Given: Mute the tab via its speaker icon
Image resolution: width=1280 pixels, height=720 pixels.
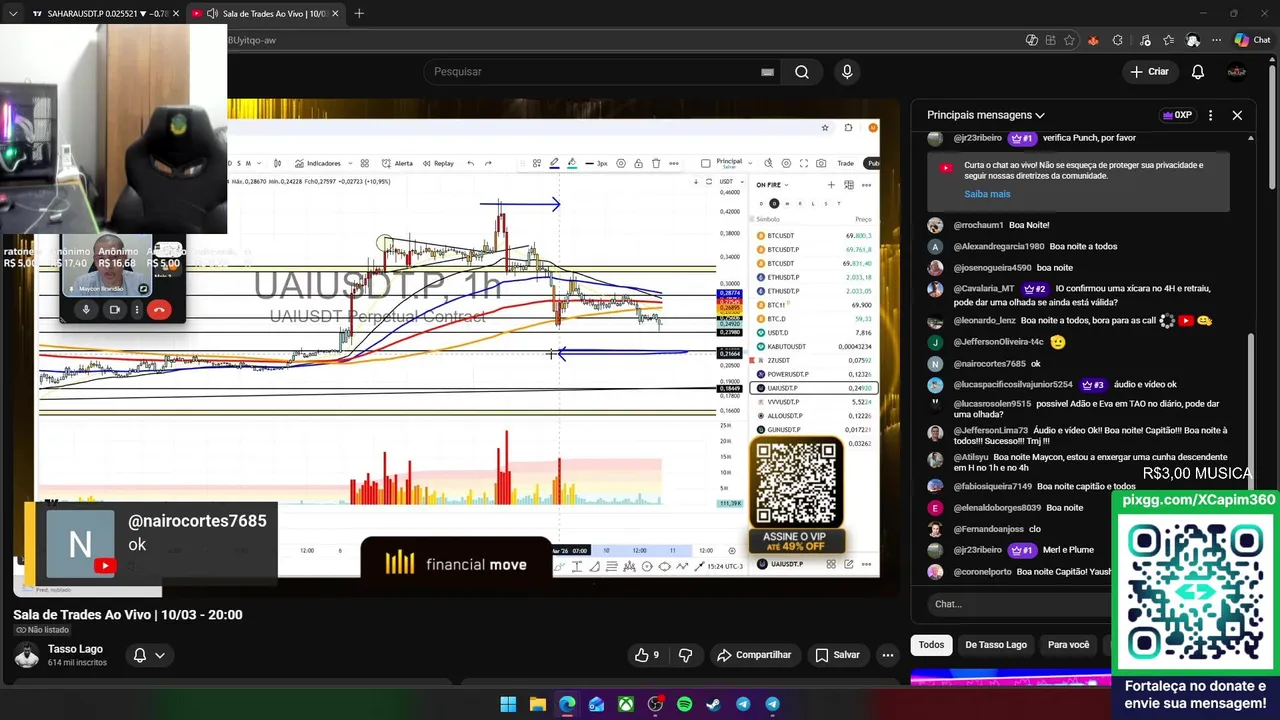Looking at the screenshot, I should click(x=212, y=14).
